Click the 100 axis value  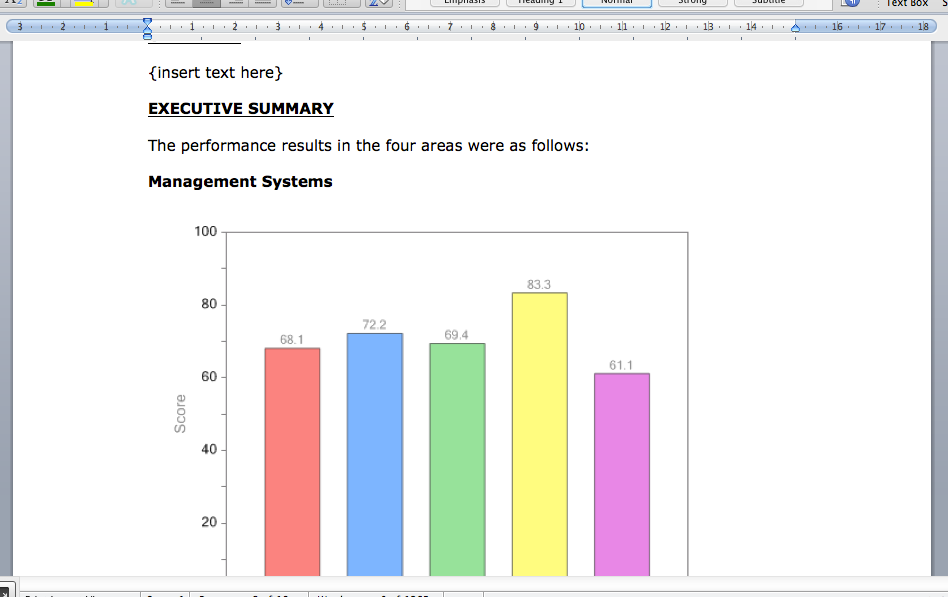point(206,232)
